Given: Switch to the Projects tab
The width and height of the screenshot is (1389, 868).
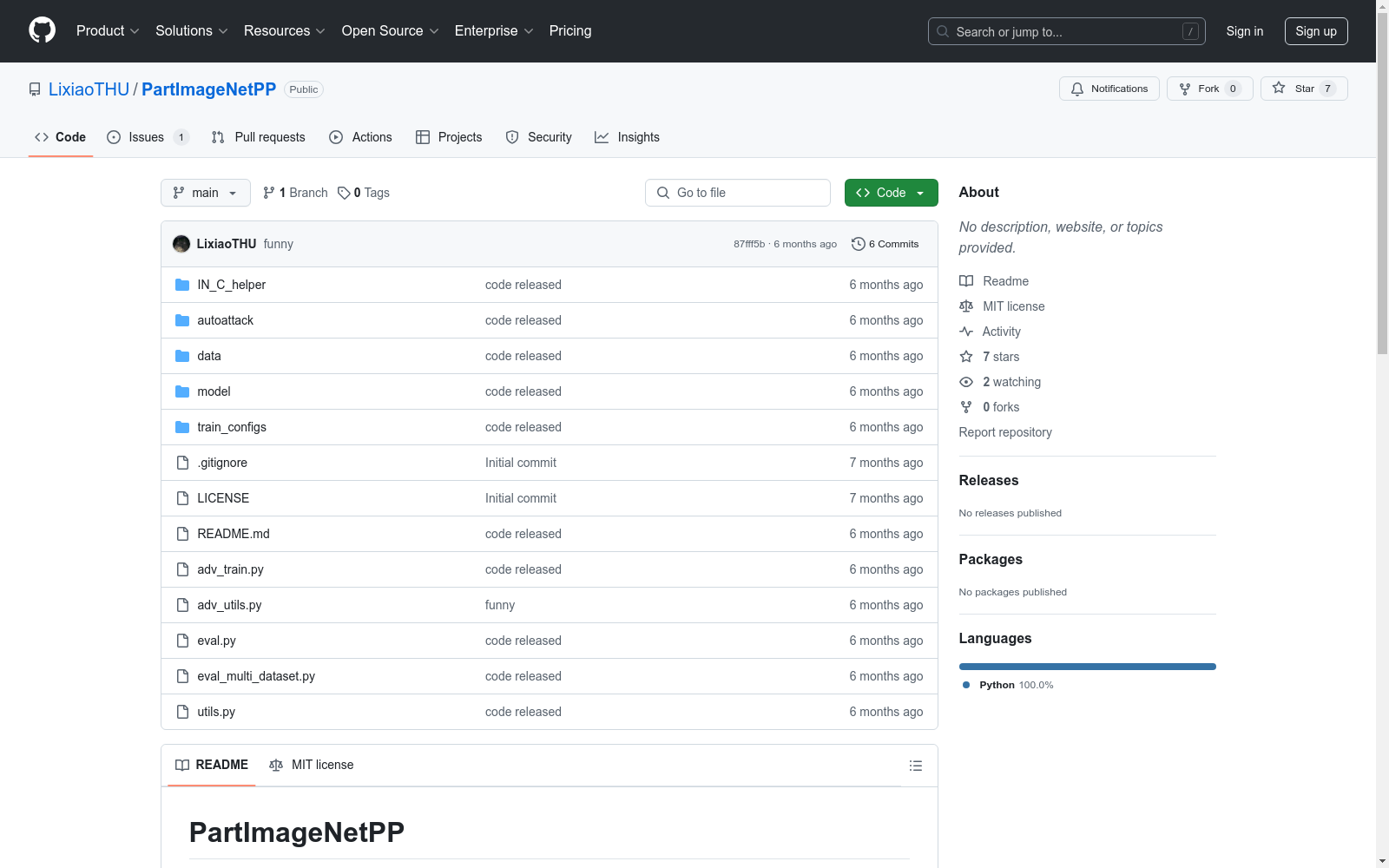Looking at the screenshot, I should [x=449, y=137].
